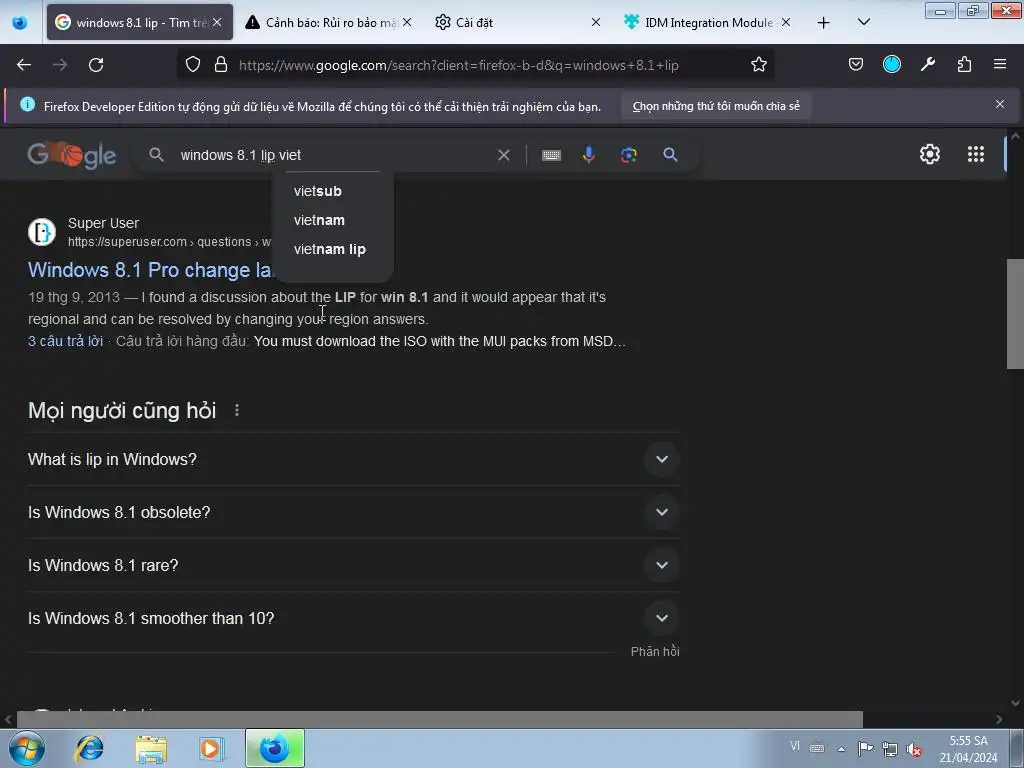List all tabs dropdown arrow
The width and height of the screenshot is (1024, 768).
tap(863, 22)
